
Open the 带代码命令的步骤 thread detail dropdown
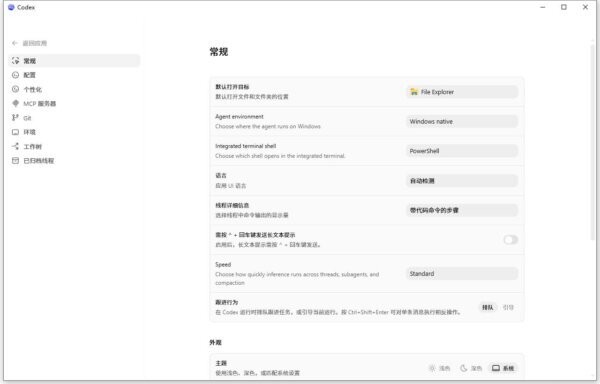coord(462,210)
